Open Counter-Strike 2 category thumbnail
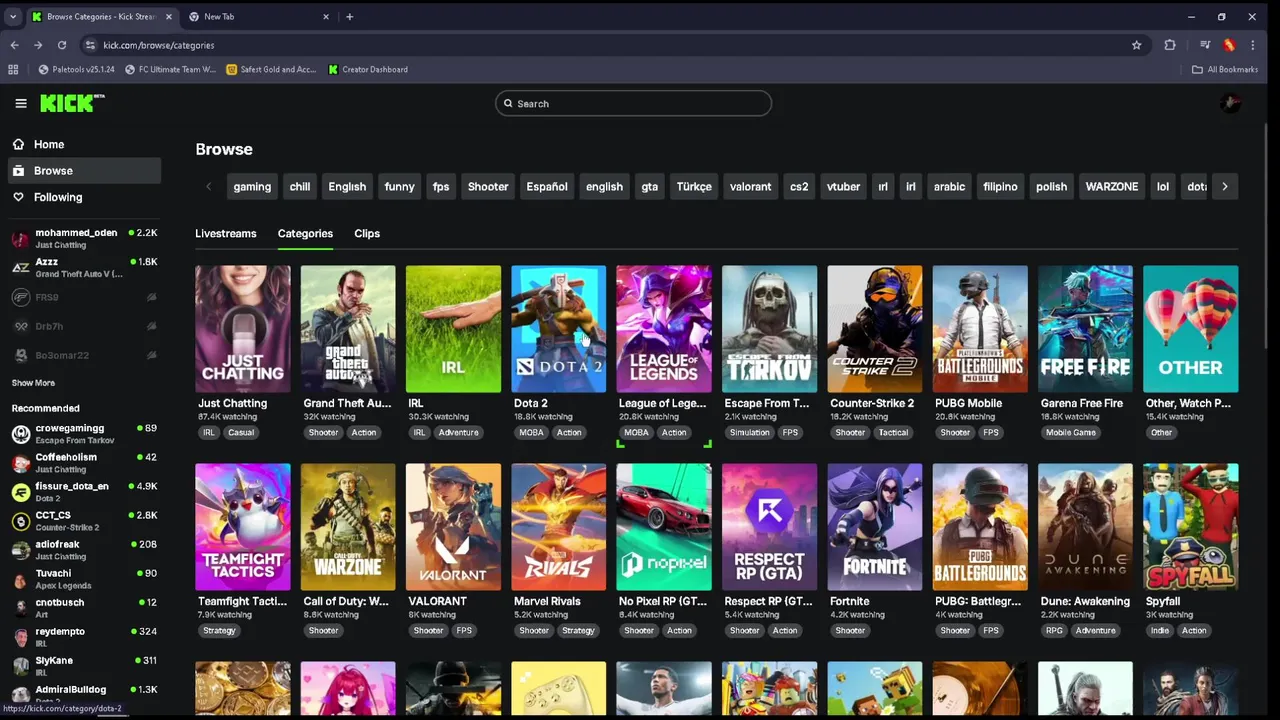 coord(875,329)
